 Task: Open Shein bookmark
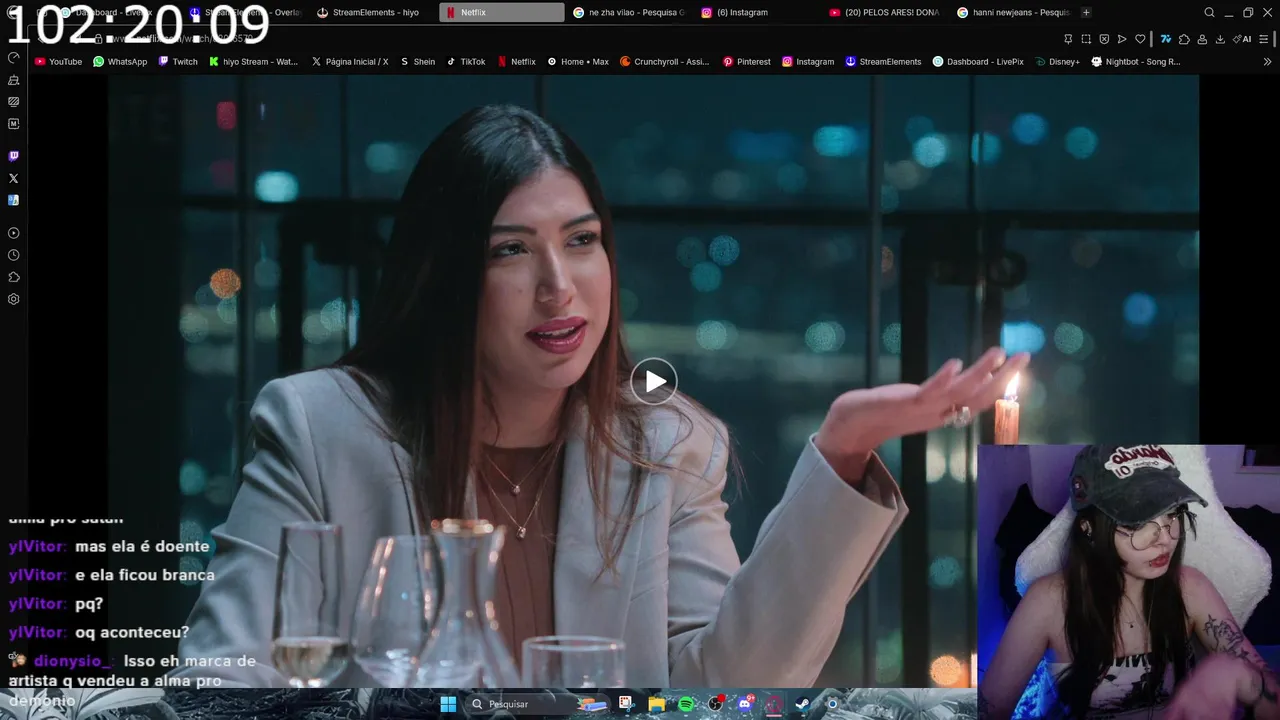417,61
